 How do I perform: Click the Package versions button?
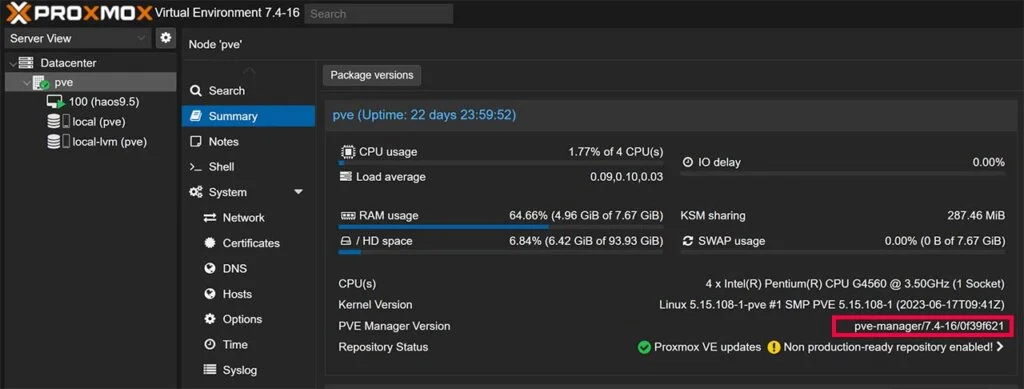pos(372,75)
